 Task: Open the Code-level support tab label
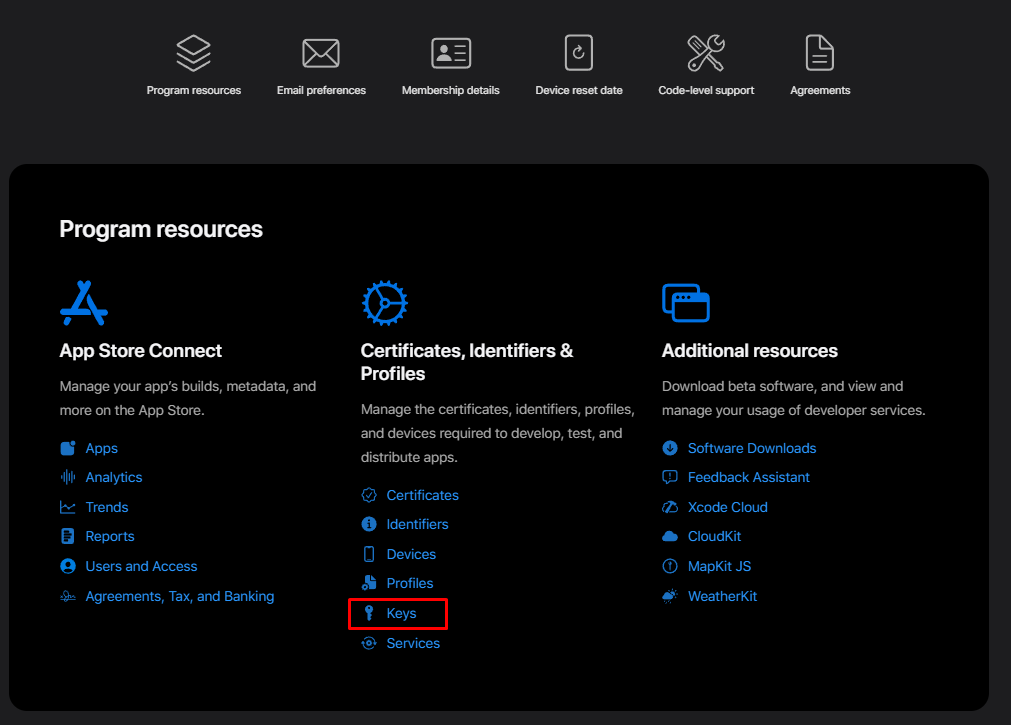click(706, 90)
